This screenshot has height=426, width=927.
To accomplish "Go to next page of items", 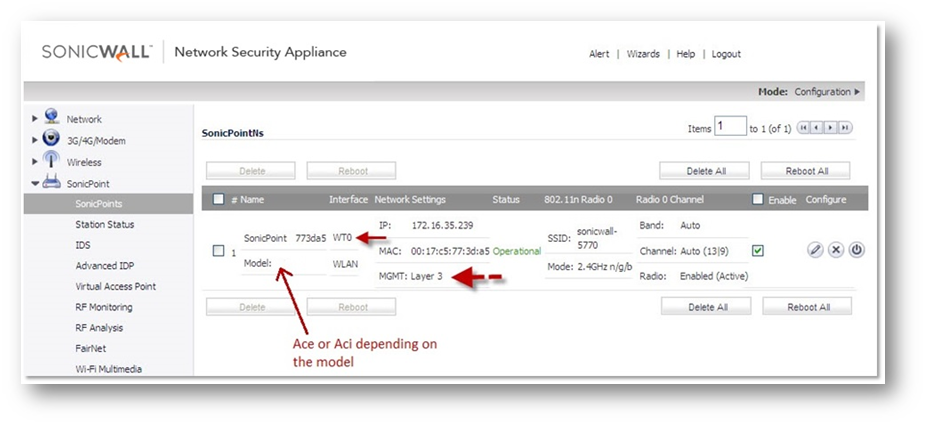I will coord(832,128).
